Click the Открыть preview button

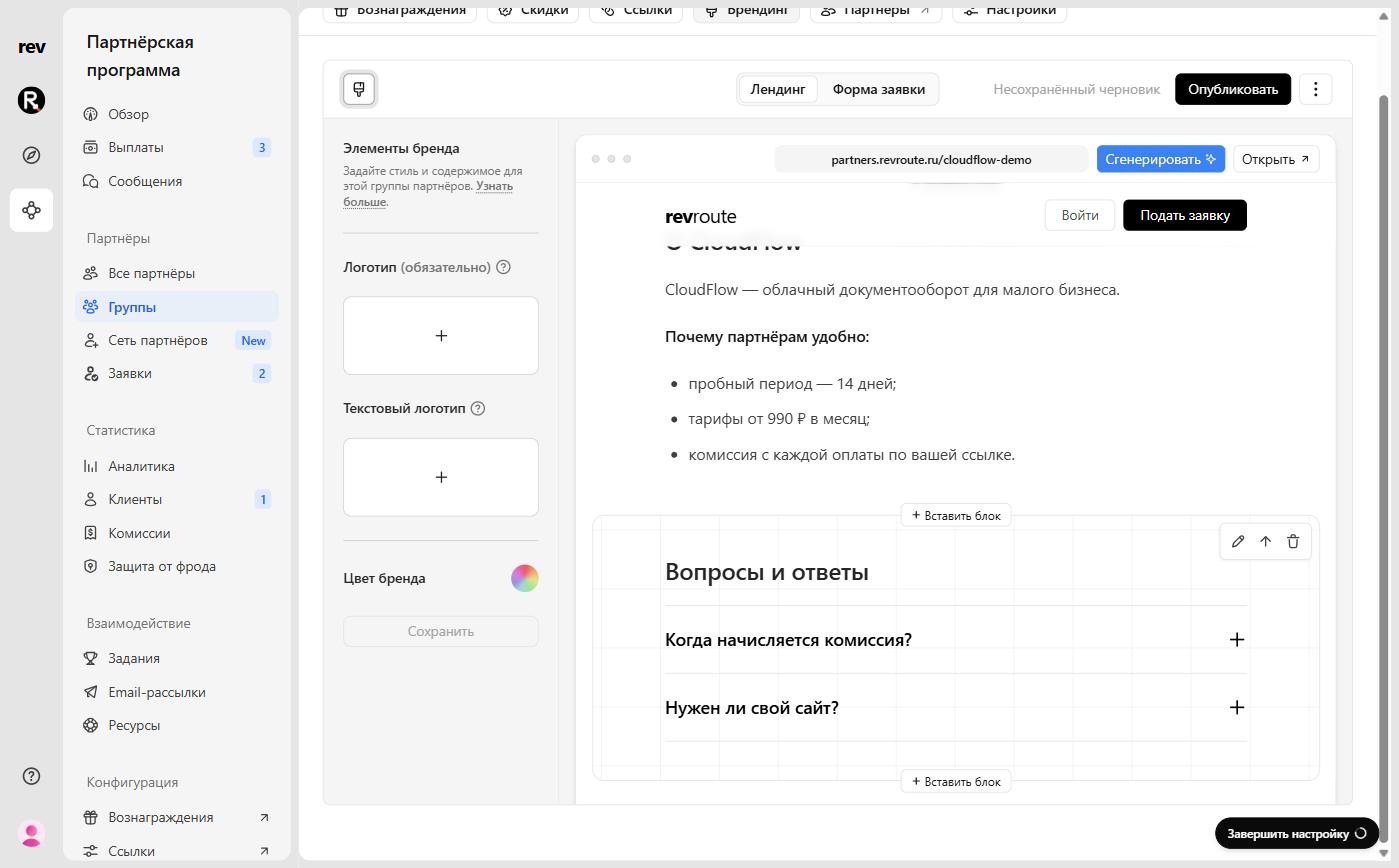[1276, 159]
